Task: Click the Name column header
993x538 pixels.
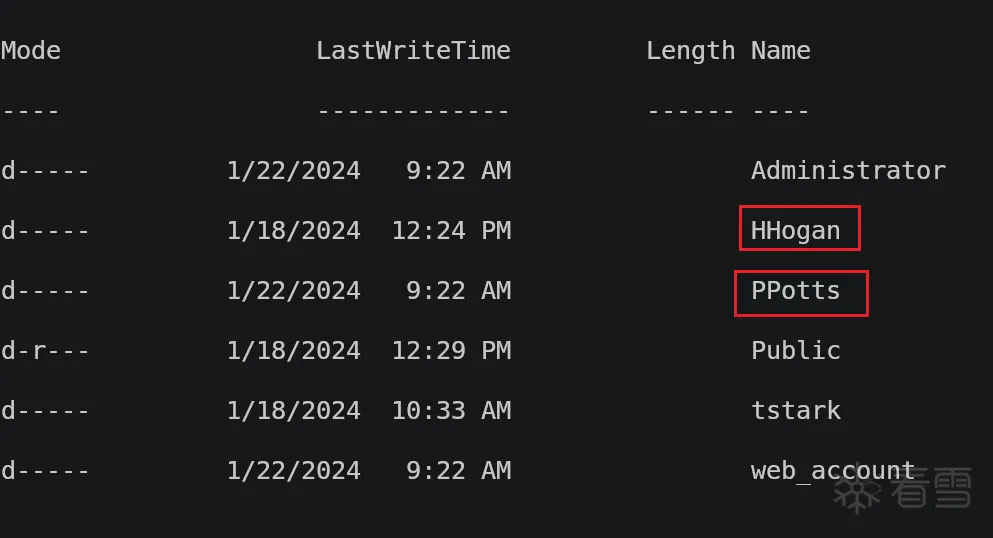Action: (x=780, y=51)
